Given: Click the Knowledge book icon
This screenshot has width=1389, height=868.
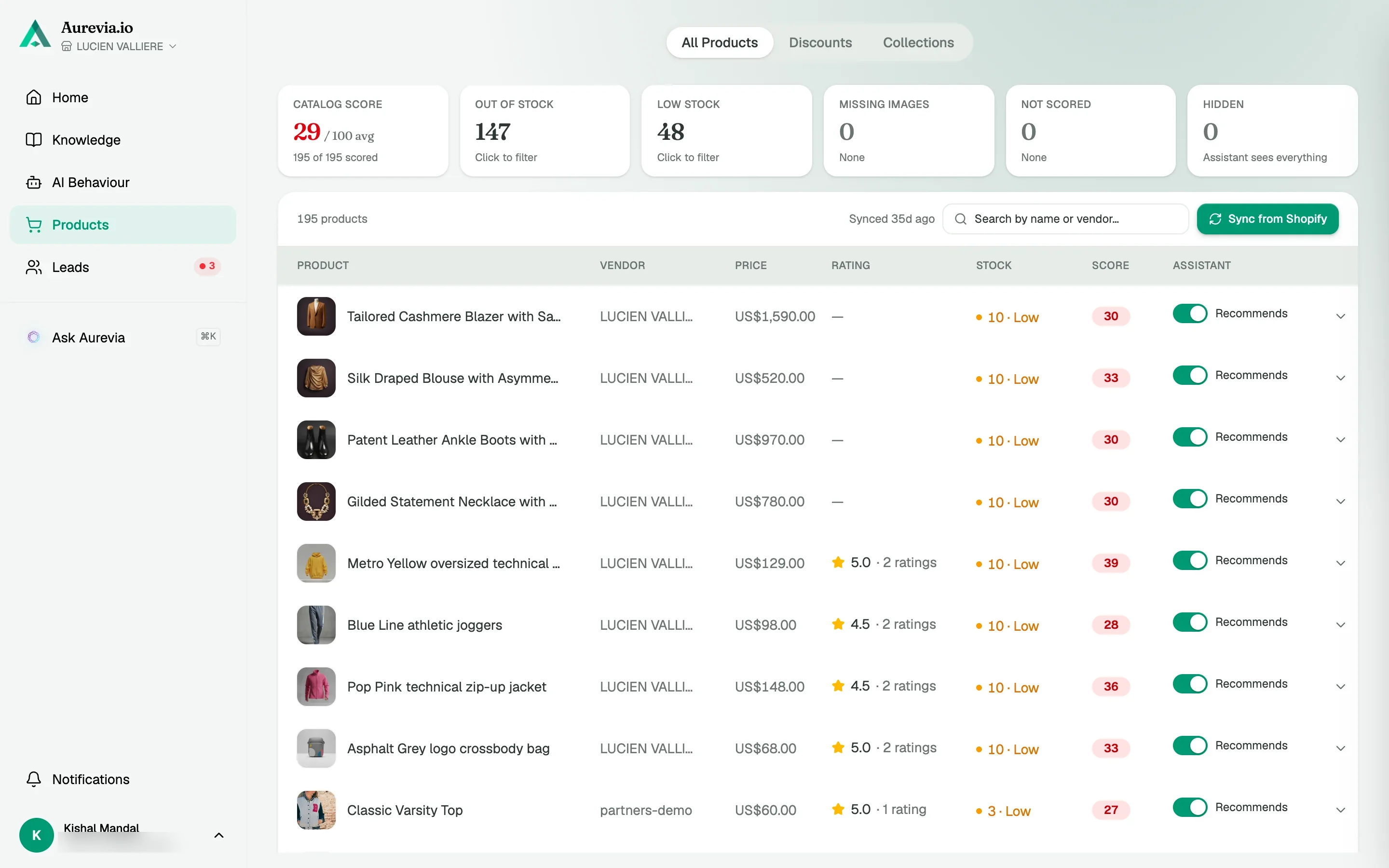Looking at the screenshot, I should pos(34,139).
